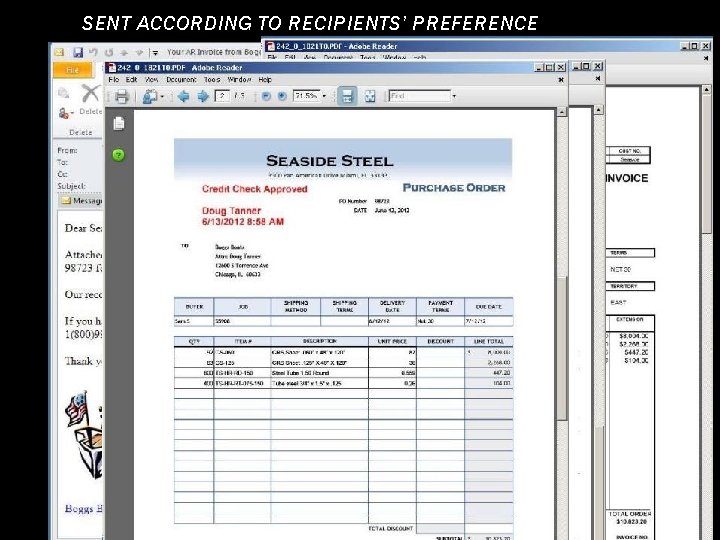Screen dimensions: 720x540
Task: Go to previous page with left arrow
Action: [x=184, y=96]
